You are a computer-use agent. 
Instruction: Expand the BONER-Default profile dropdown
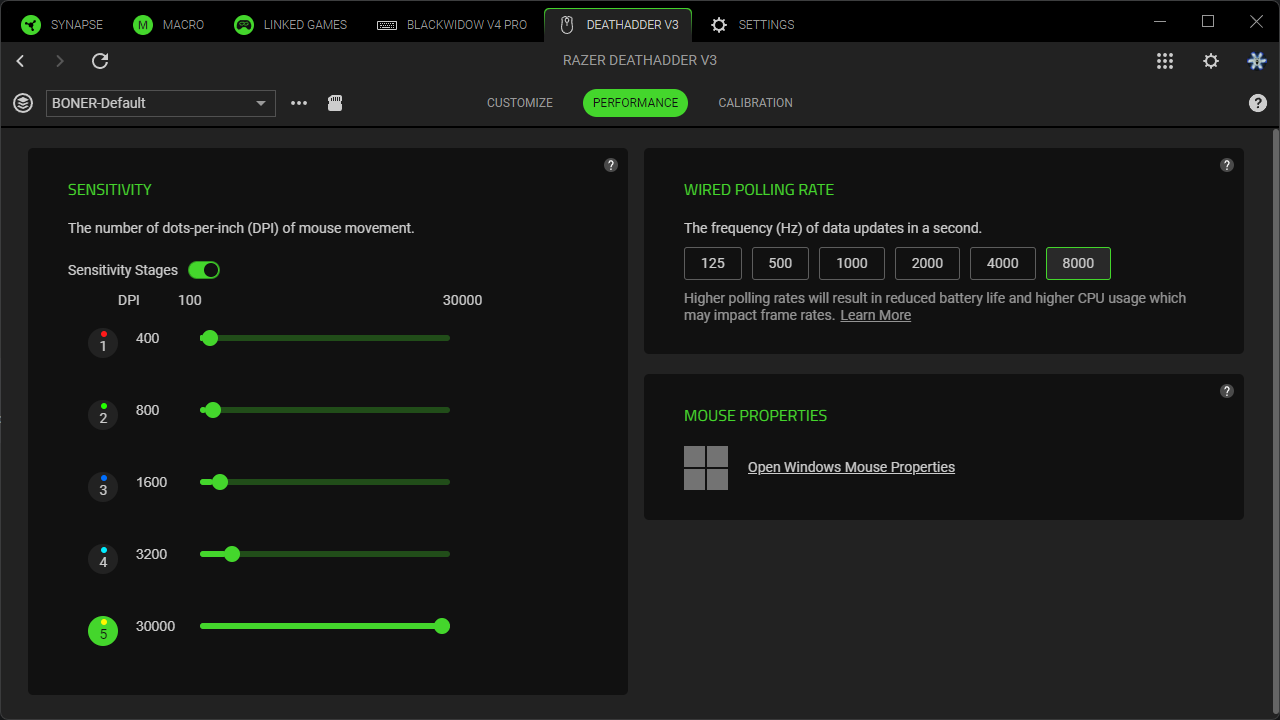pyautogui.click(x=161, y=103)
